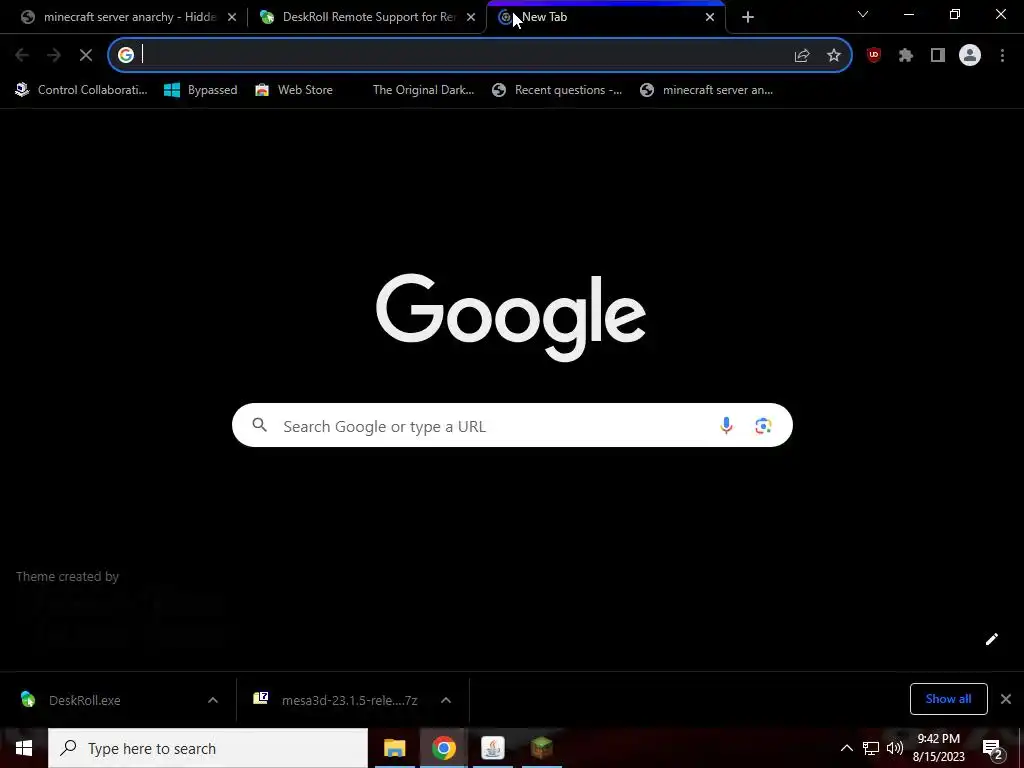The height and width of the screenshot is (768, 1024).
Task: Start voice search with the microphone
Action: click(x=726, y=426)
